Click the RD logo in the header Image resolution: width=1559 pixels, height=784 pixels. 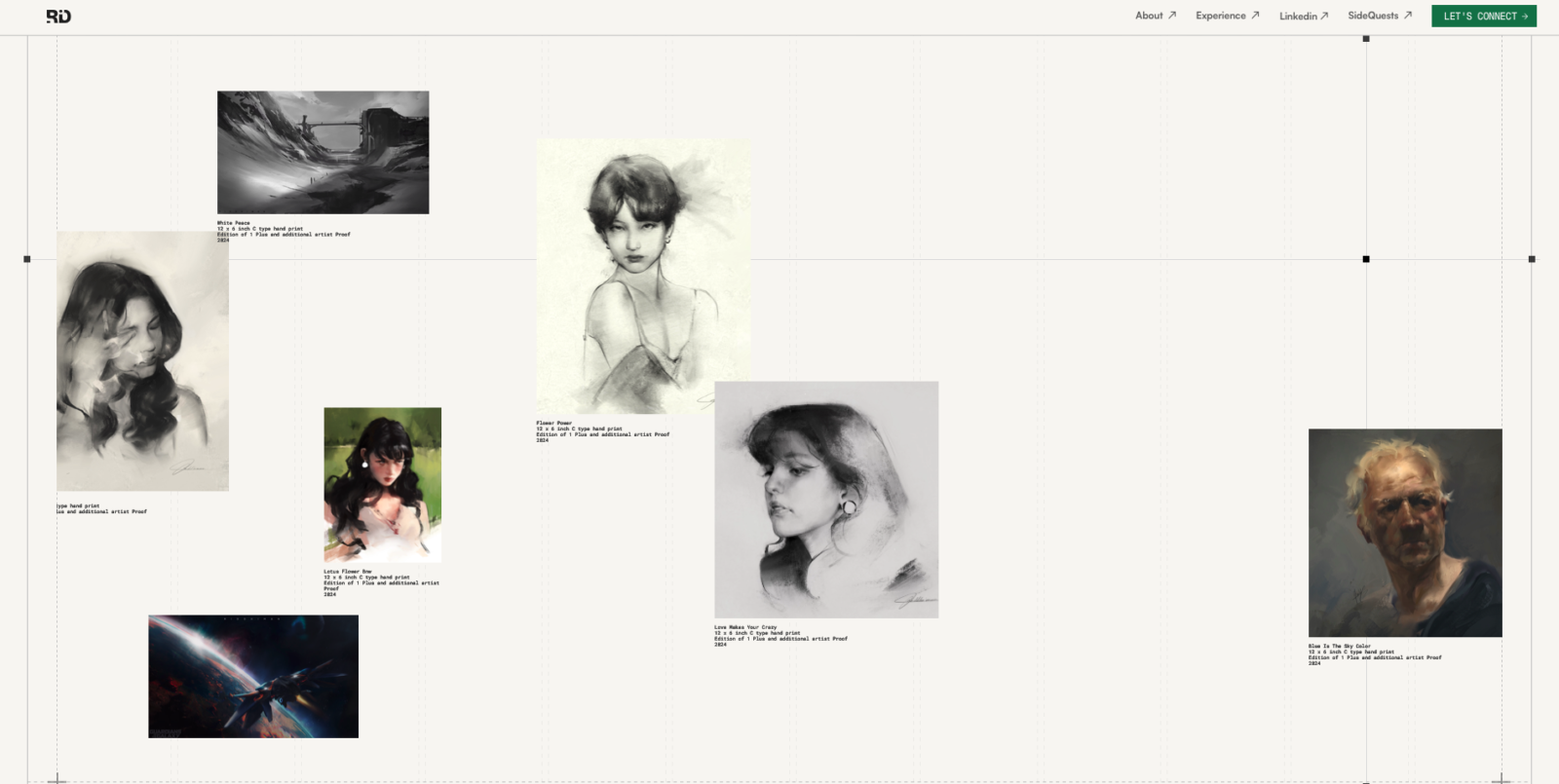pos(58,16)
